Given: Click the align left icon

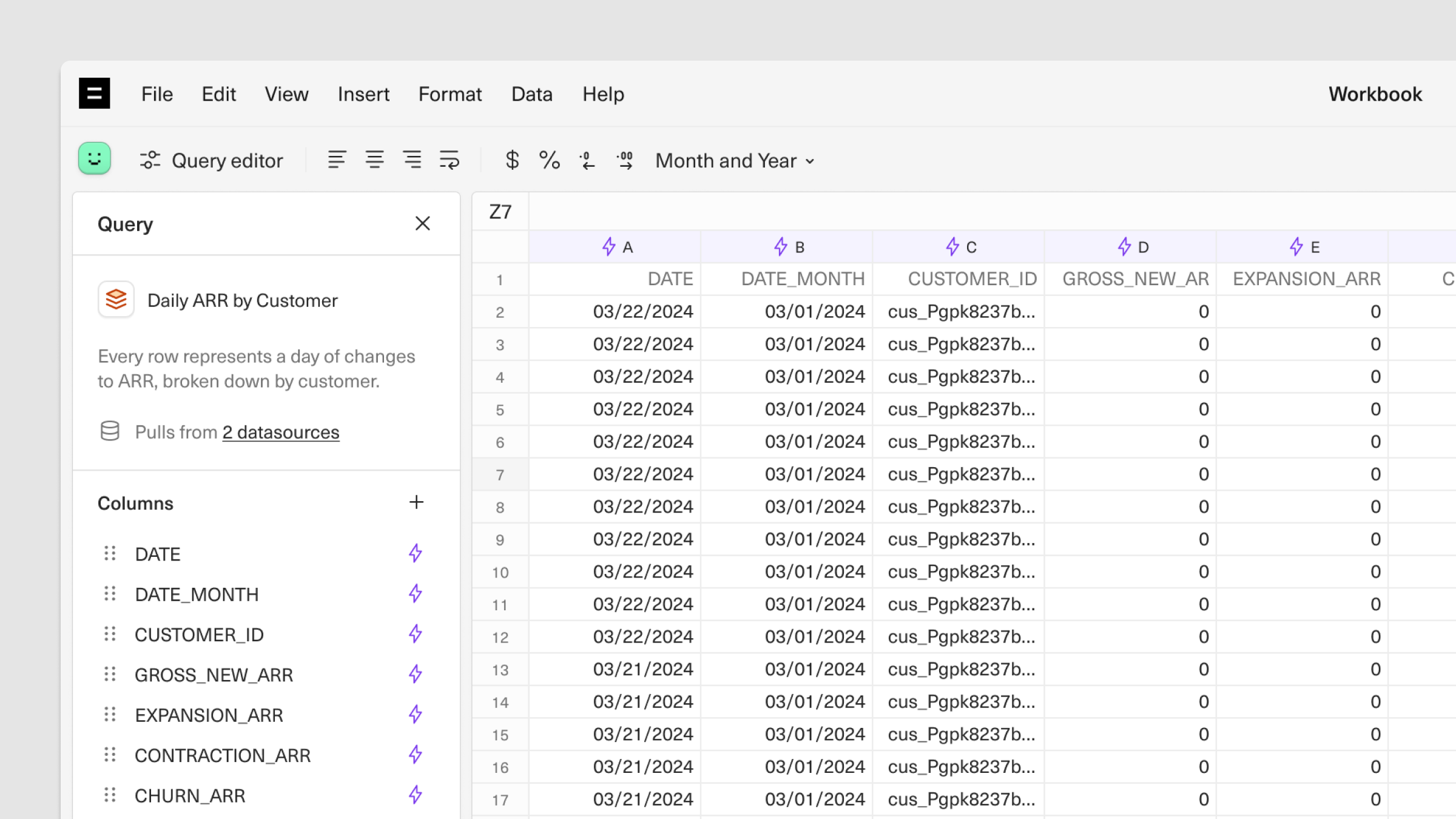Looking at the screenshot, I should click(x=337, y=160).
